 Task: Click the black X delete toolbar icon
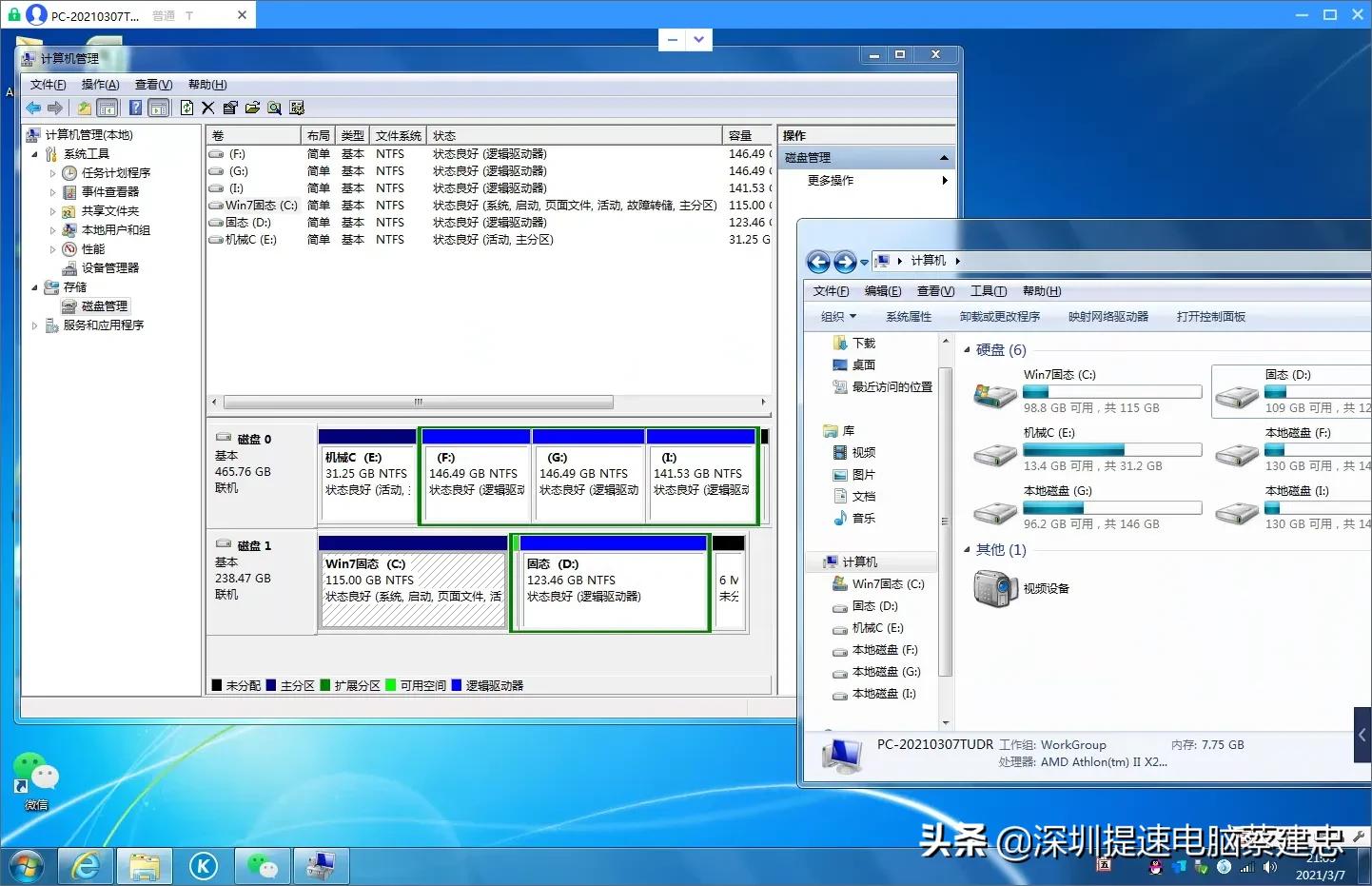(x=208, y=108)
